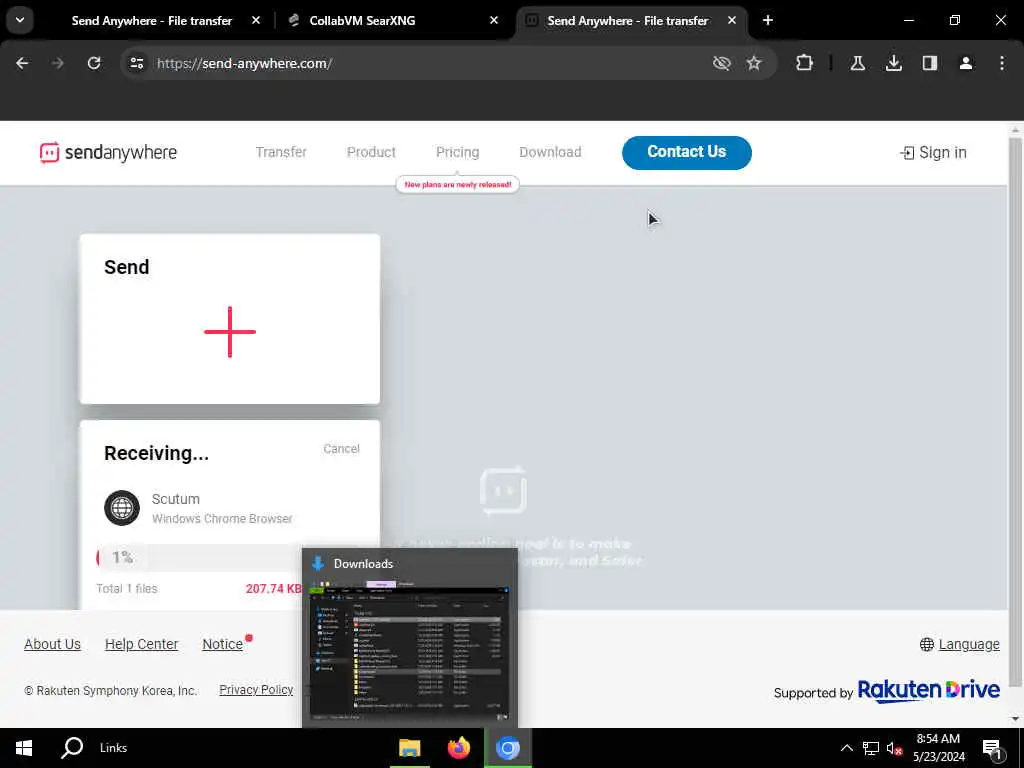Click the Total 1 files label
Screen dimensions: 1024x768
pos(127,588)
